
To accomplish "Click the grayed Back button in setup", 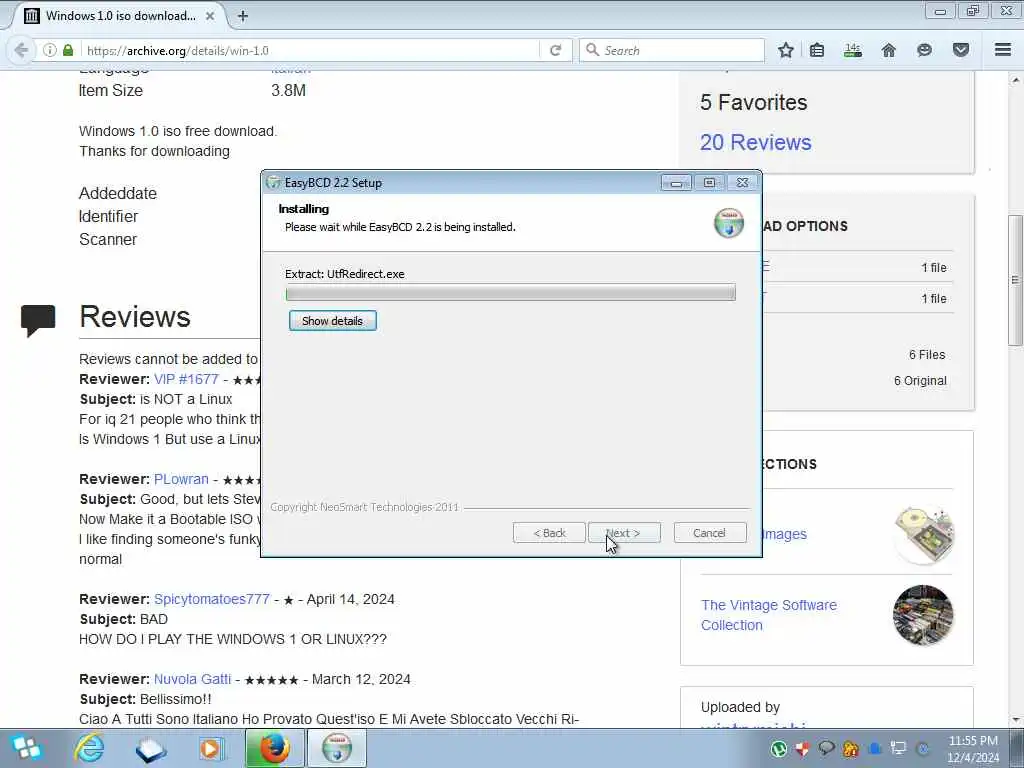I will pos(549,533).
